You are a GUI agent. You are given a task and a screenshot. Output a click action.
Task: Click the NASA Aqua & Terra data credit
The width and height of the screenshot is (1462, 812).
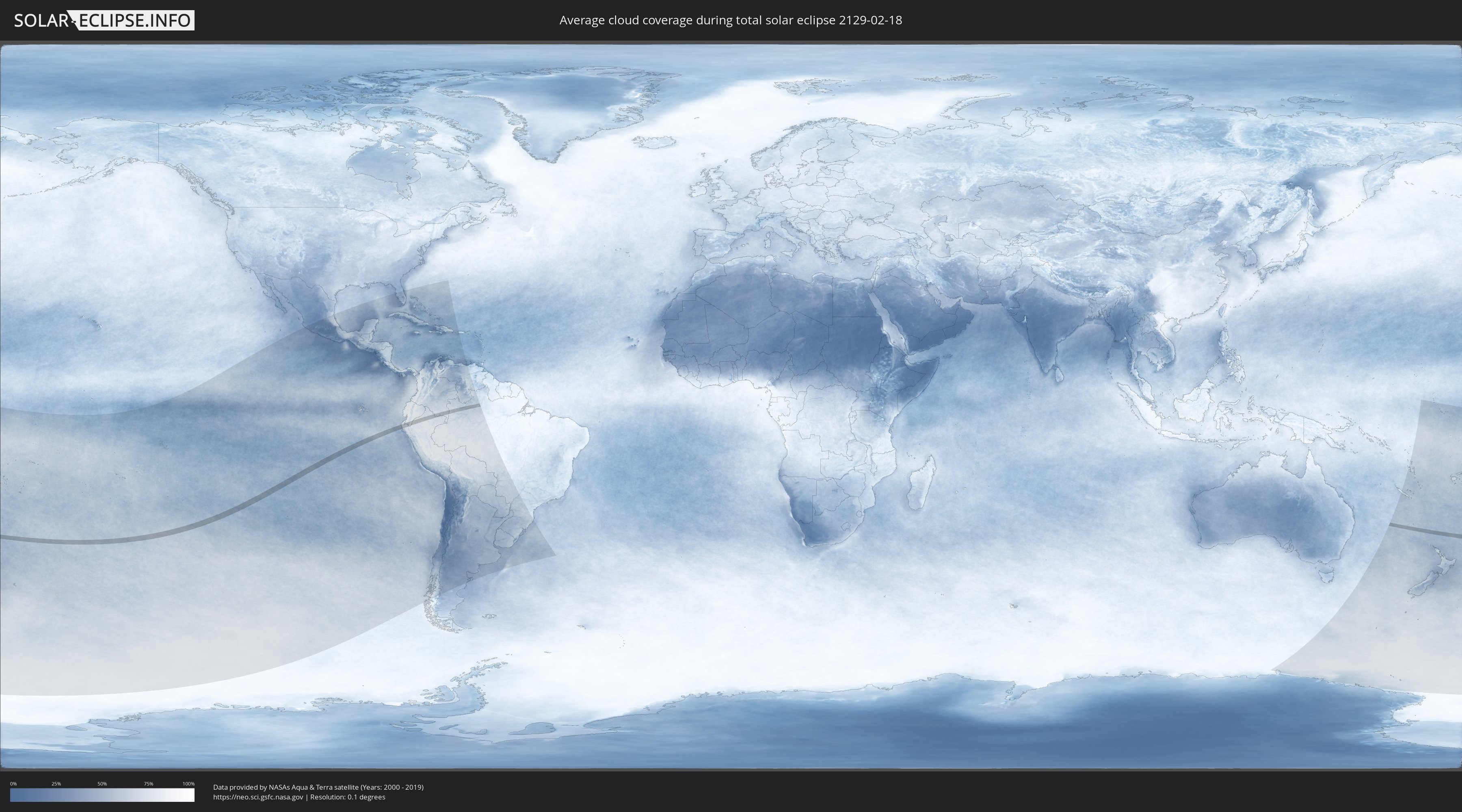(318, 787)
